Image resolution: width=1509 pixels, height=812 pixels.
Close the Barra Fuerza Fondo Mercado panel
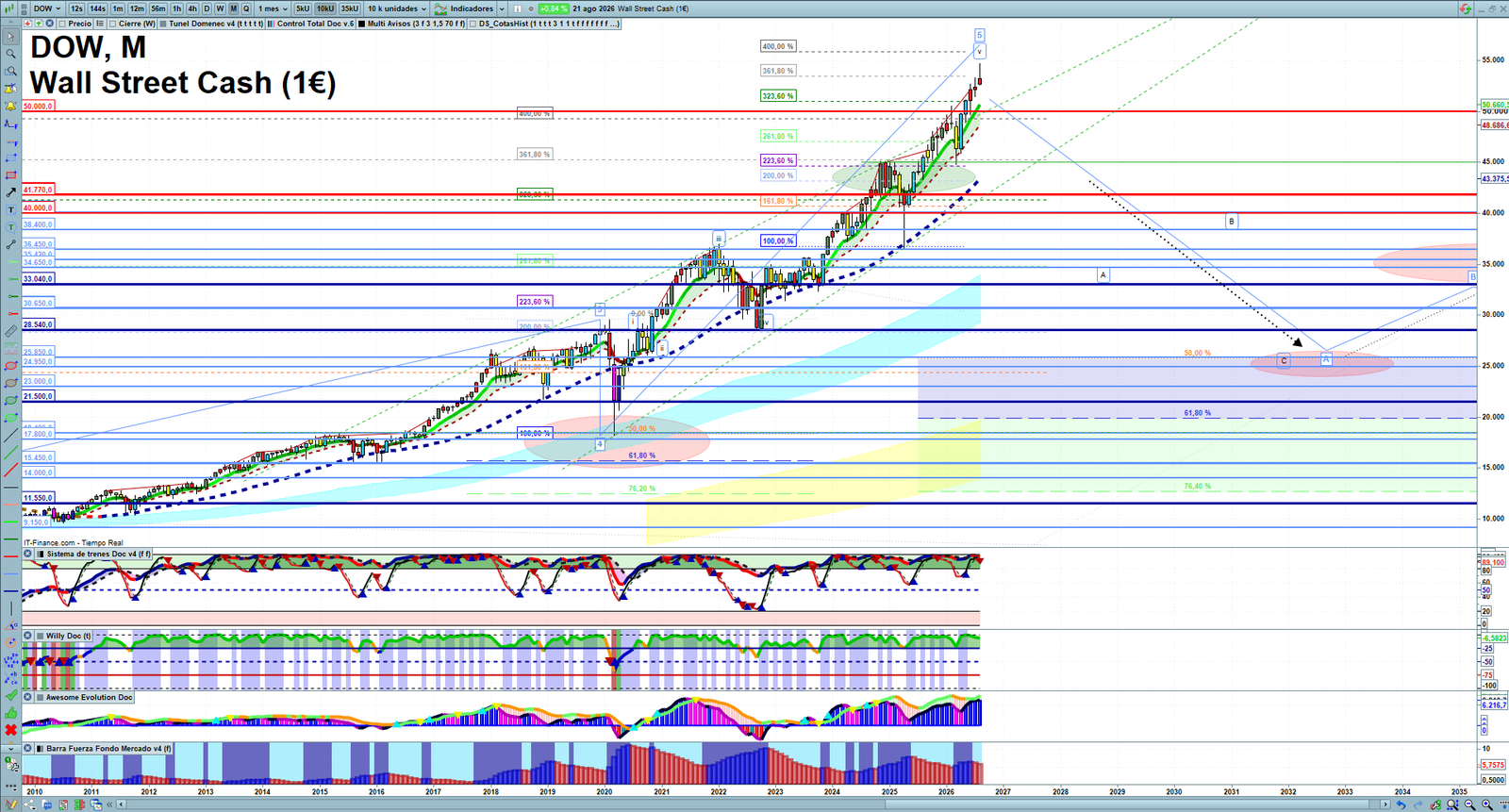pos(27,748)
